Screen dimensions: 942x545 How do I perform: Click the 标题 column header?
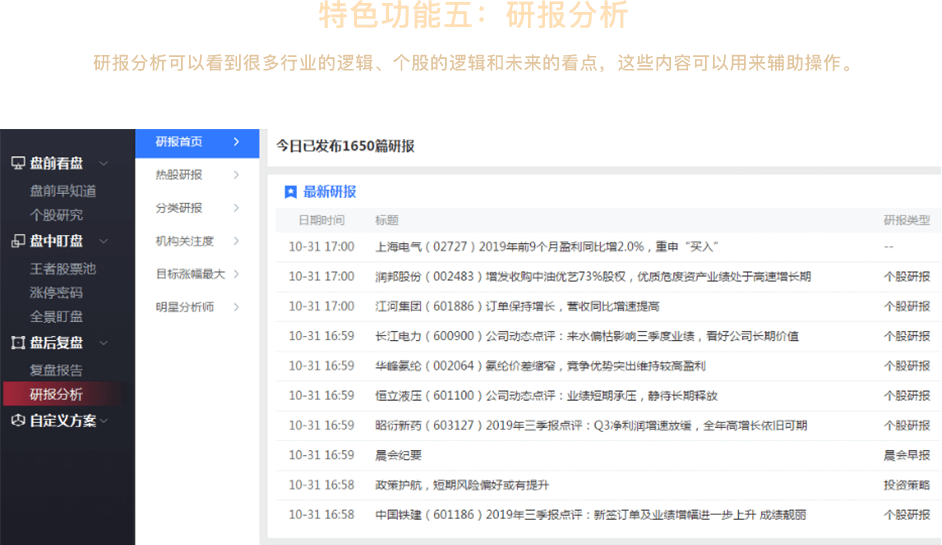[x=387, y=221]
